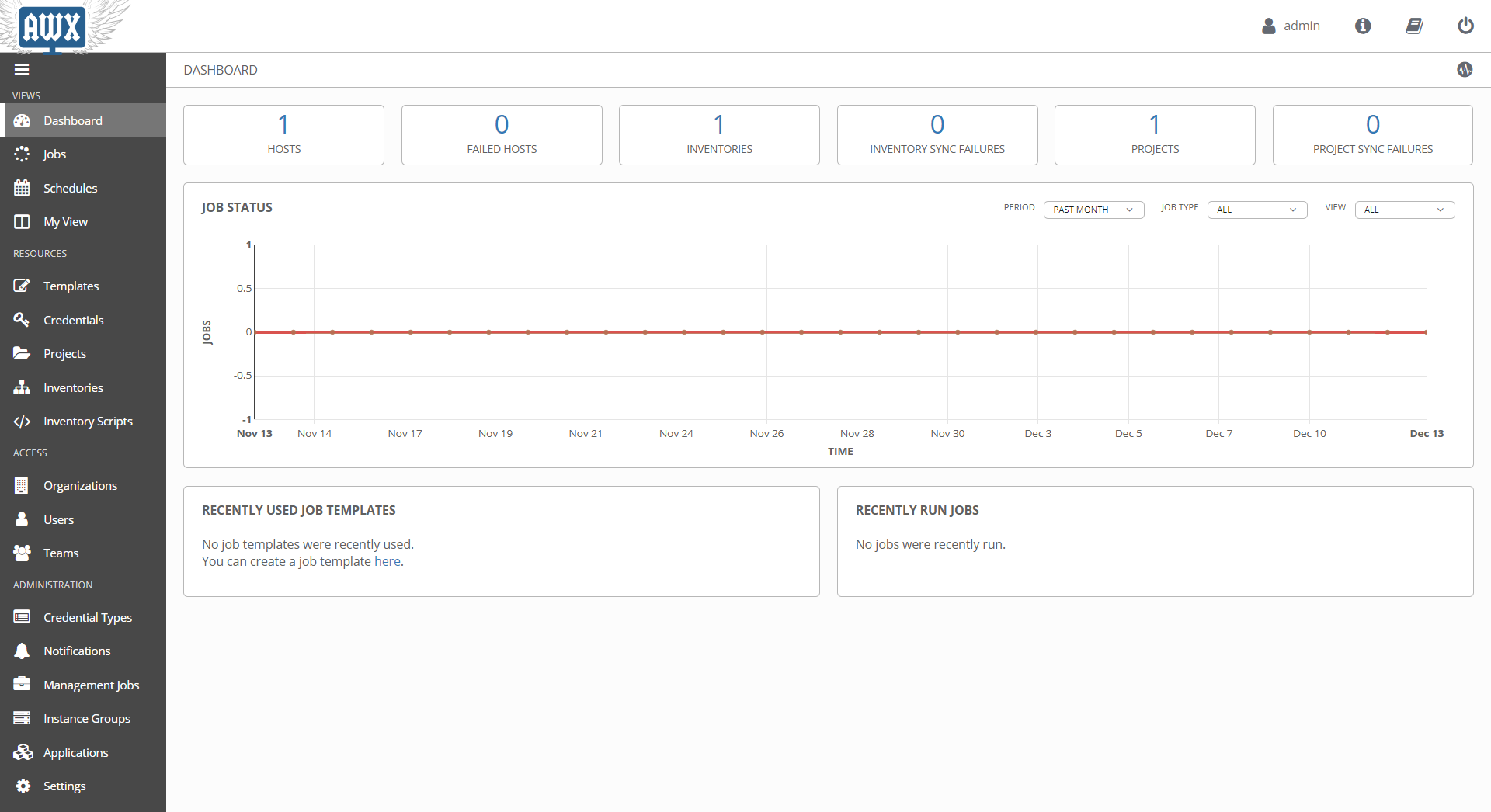The height and width of the screenshot is (812, 1491).
Task: Open Settings via the gear icon
Action: tap(23, 786)
